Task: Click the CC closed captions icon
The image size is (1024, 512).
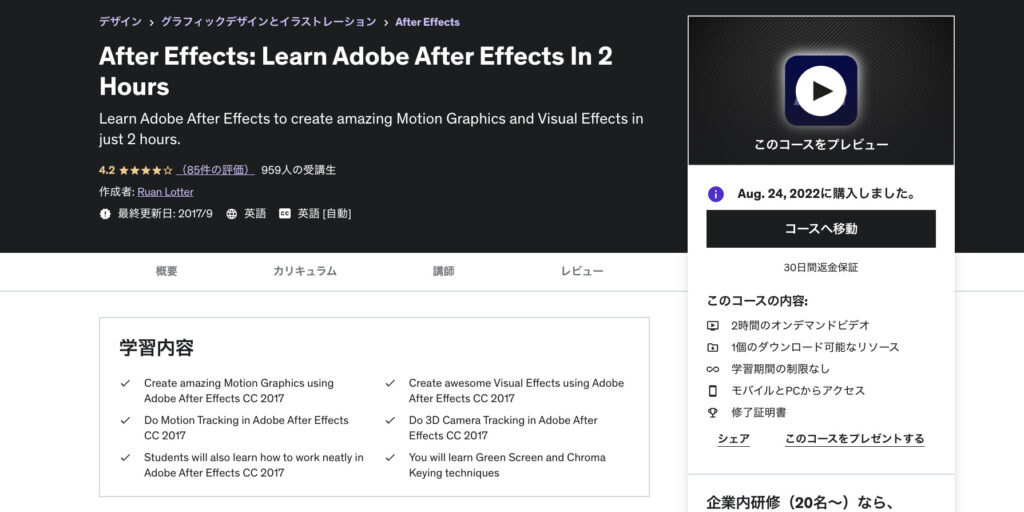Action: click(285, 214)
